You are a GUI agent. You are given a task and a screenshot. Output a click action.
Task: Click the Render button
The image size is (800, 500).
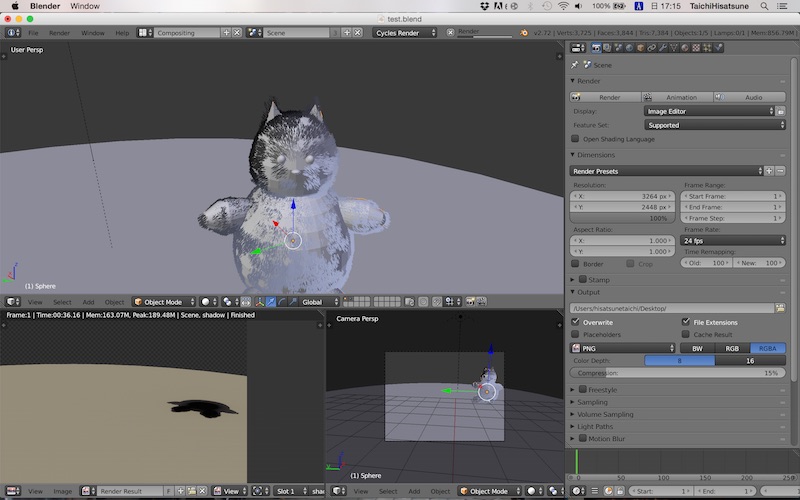pos(605,97)
